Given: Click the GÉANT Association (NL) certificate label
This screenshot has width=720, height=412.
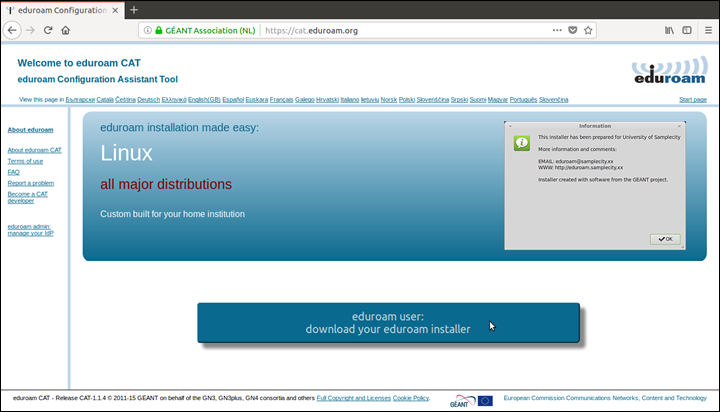Looking at the screenshot, I should point(210,30).
